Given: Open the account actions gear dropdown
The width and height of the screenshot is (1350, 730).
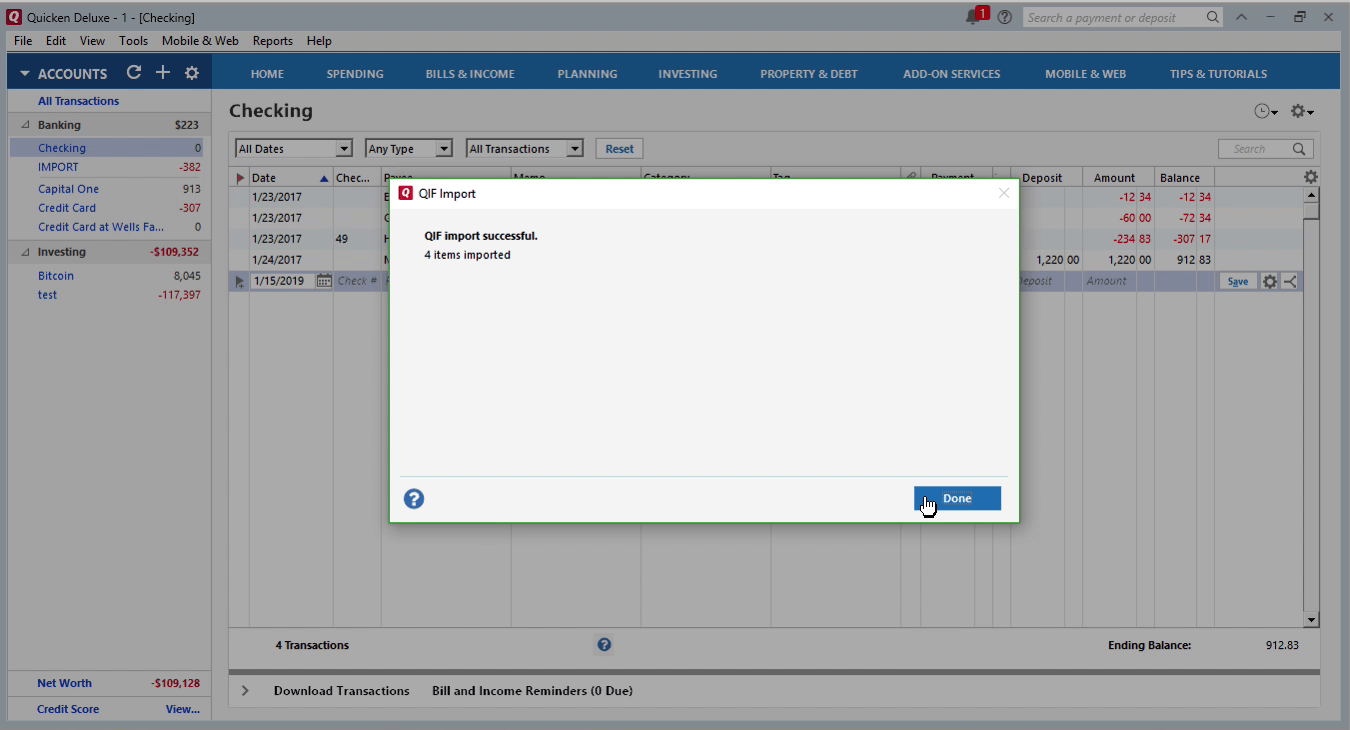Looking at the screenshot, I should click(x=1302, y=112).
